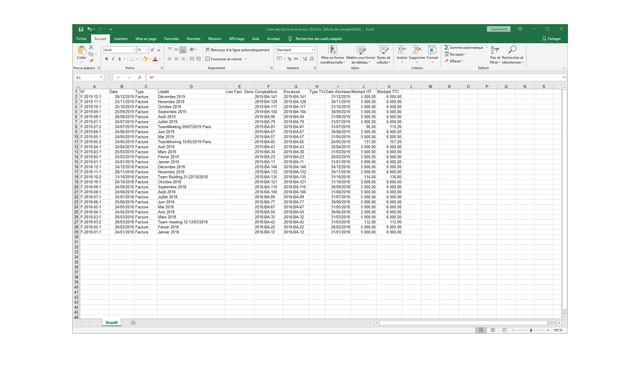Switch to the Insertion tab
This screenshot has width=640, height=376.
click(121, 39)
